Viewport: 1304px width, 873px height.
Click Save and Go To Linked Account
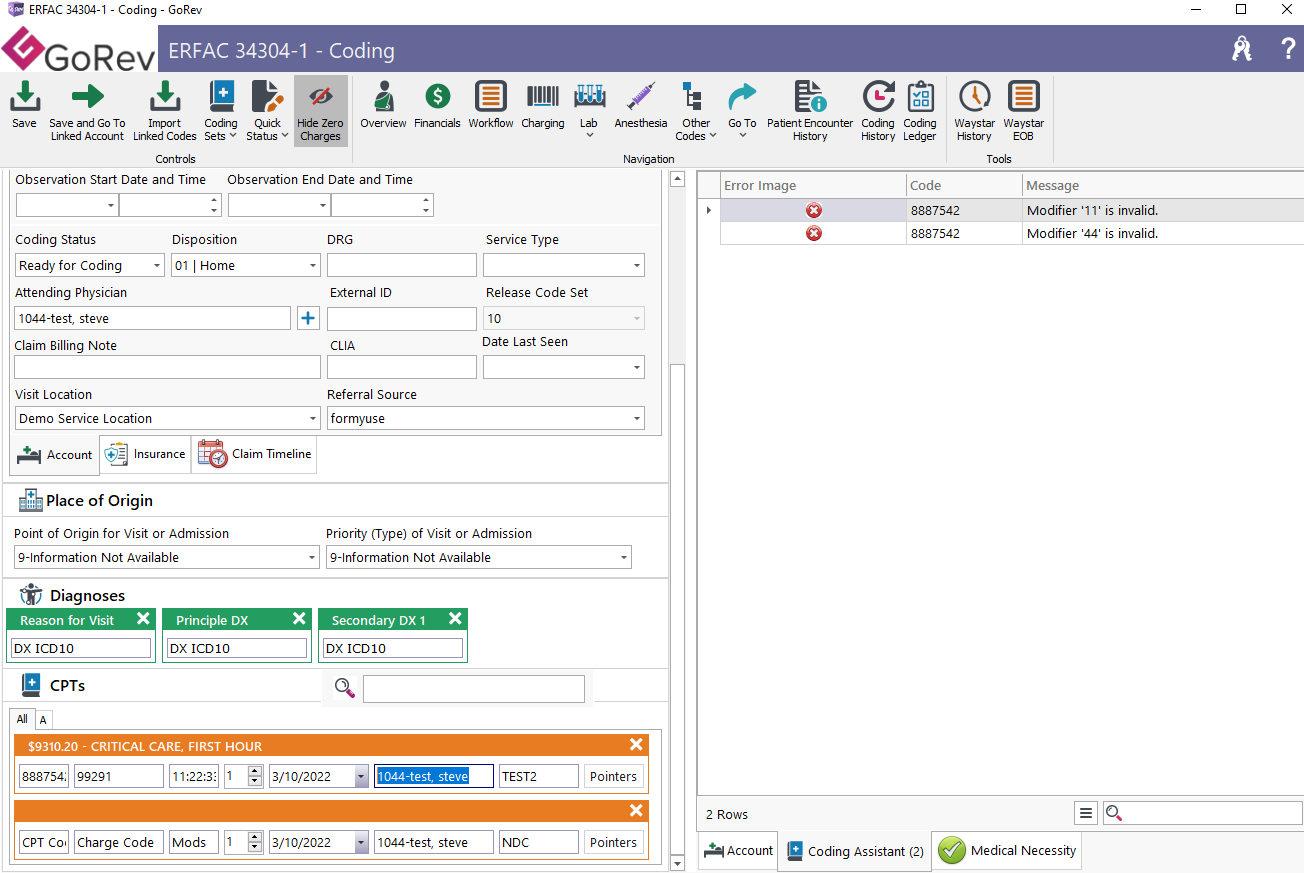point(87,111)
